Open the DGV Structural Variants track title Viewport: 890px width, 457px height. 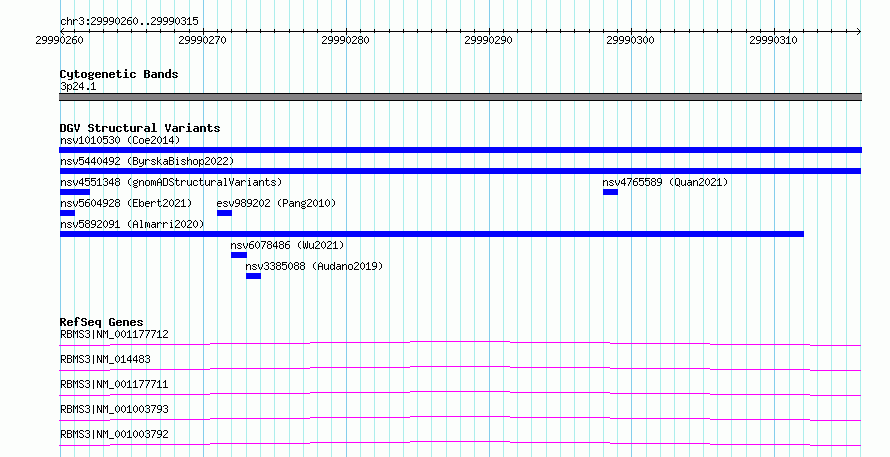coord(140,128)
